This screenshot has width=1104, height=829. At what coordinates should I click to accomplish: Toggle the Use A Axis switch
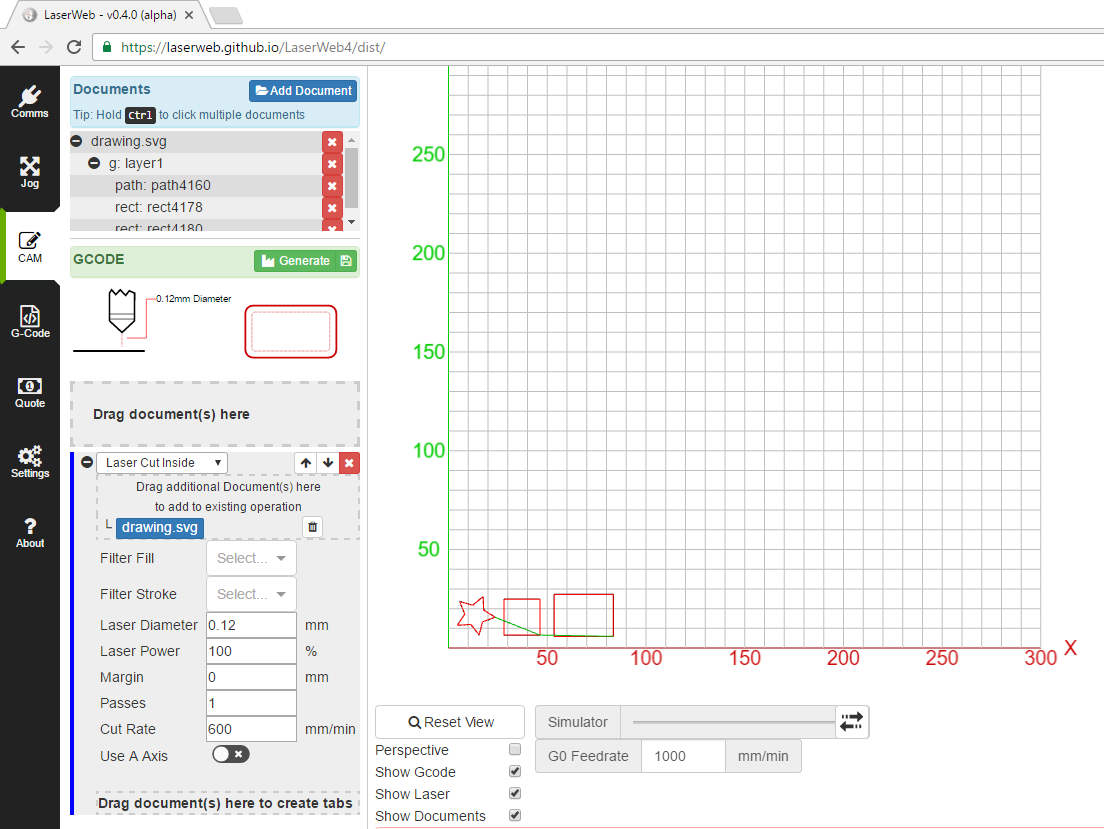[x=231, y=754]
